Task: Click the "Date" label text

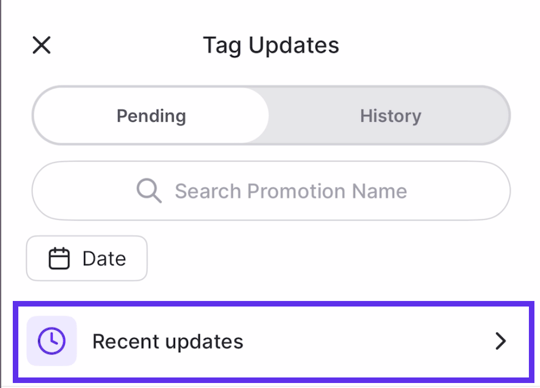Action: 104,259
